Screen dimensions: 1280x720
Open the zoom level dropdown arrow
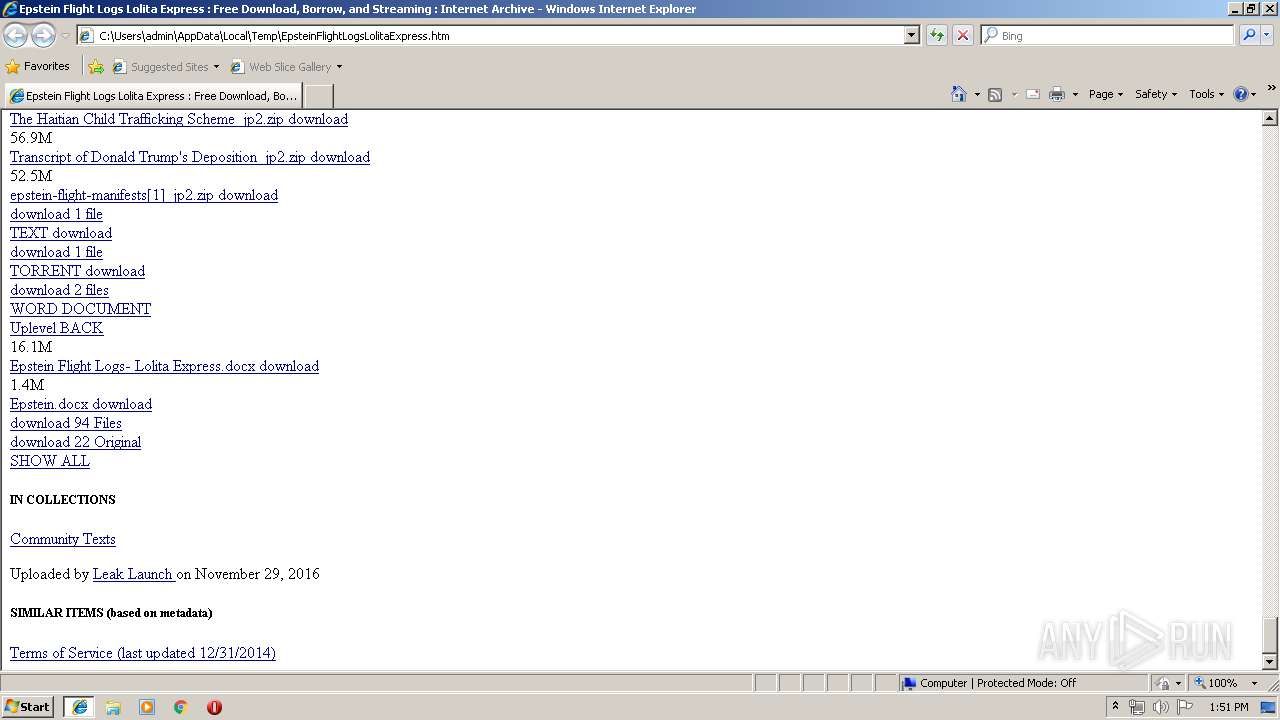[x=1254, y=683]
